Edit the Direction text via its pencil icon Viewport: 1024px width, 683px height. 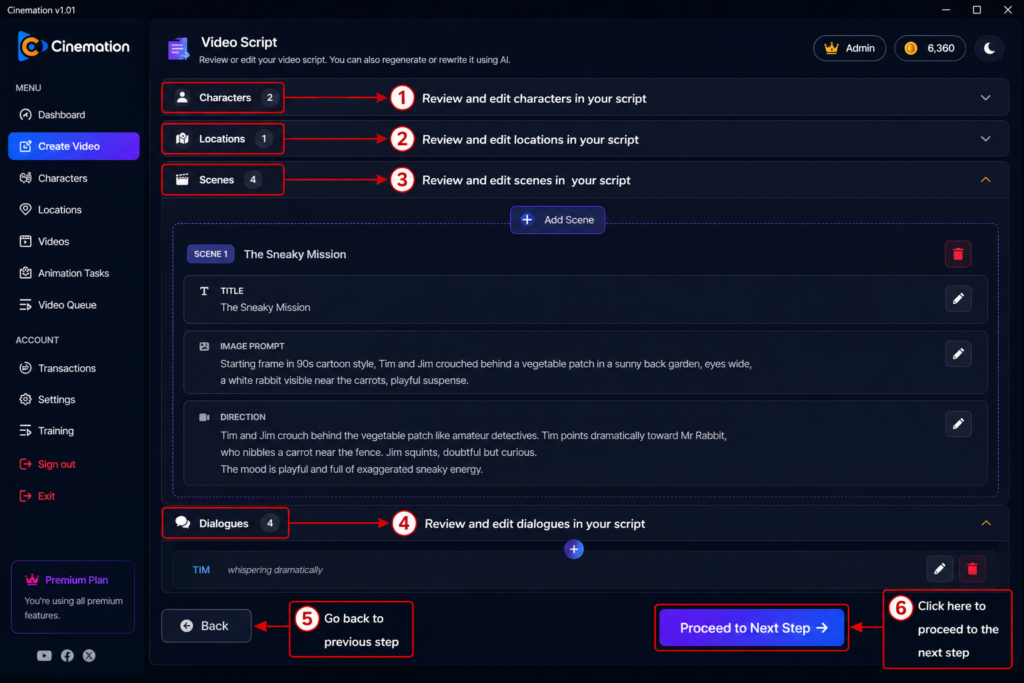(x=957, y=424)
